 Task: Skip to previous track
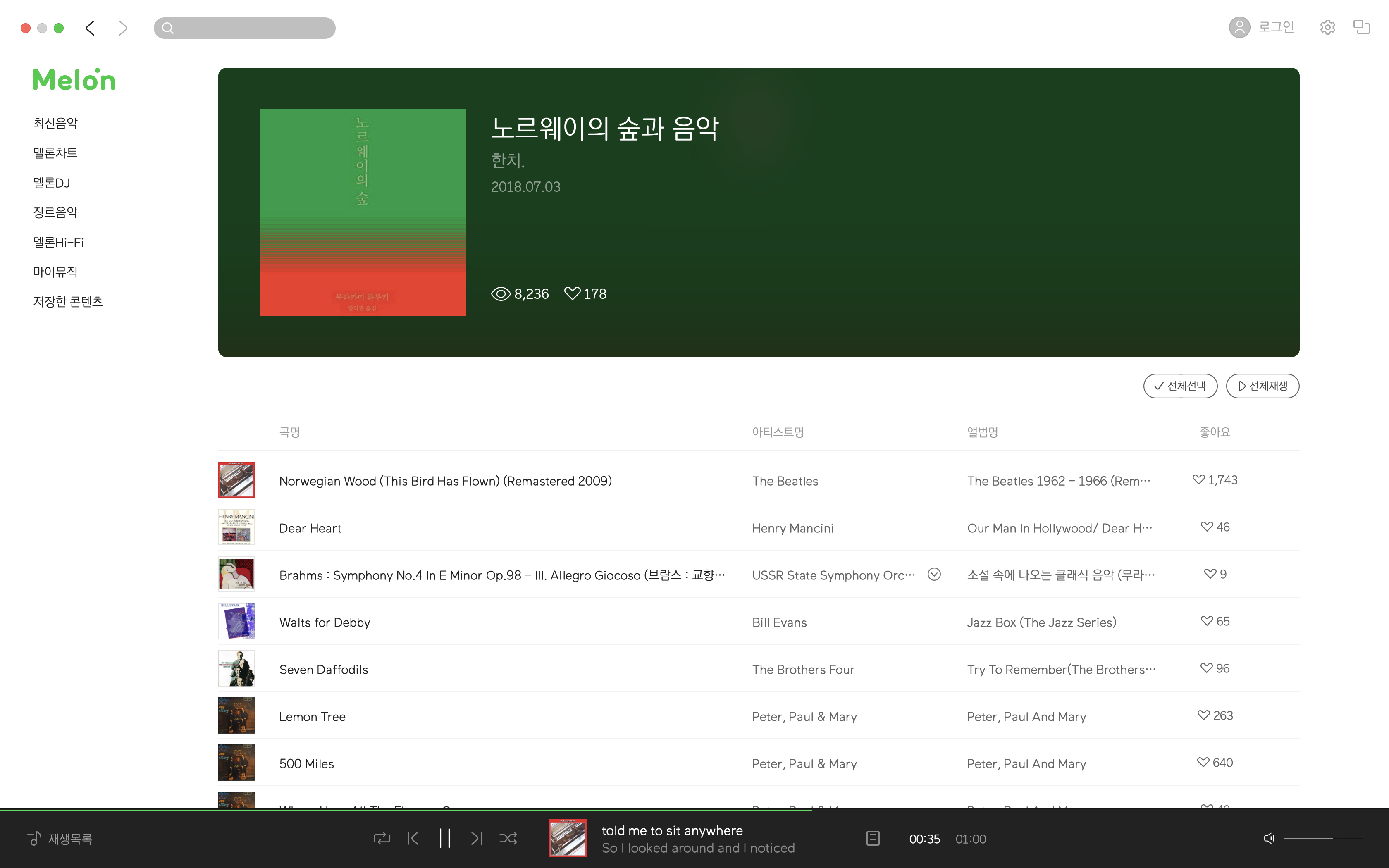[413, 838]
